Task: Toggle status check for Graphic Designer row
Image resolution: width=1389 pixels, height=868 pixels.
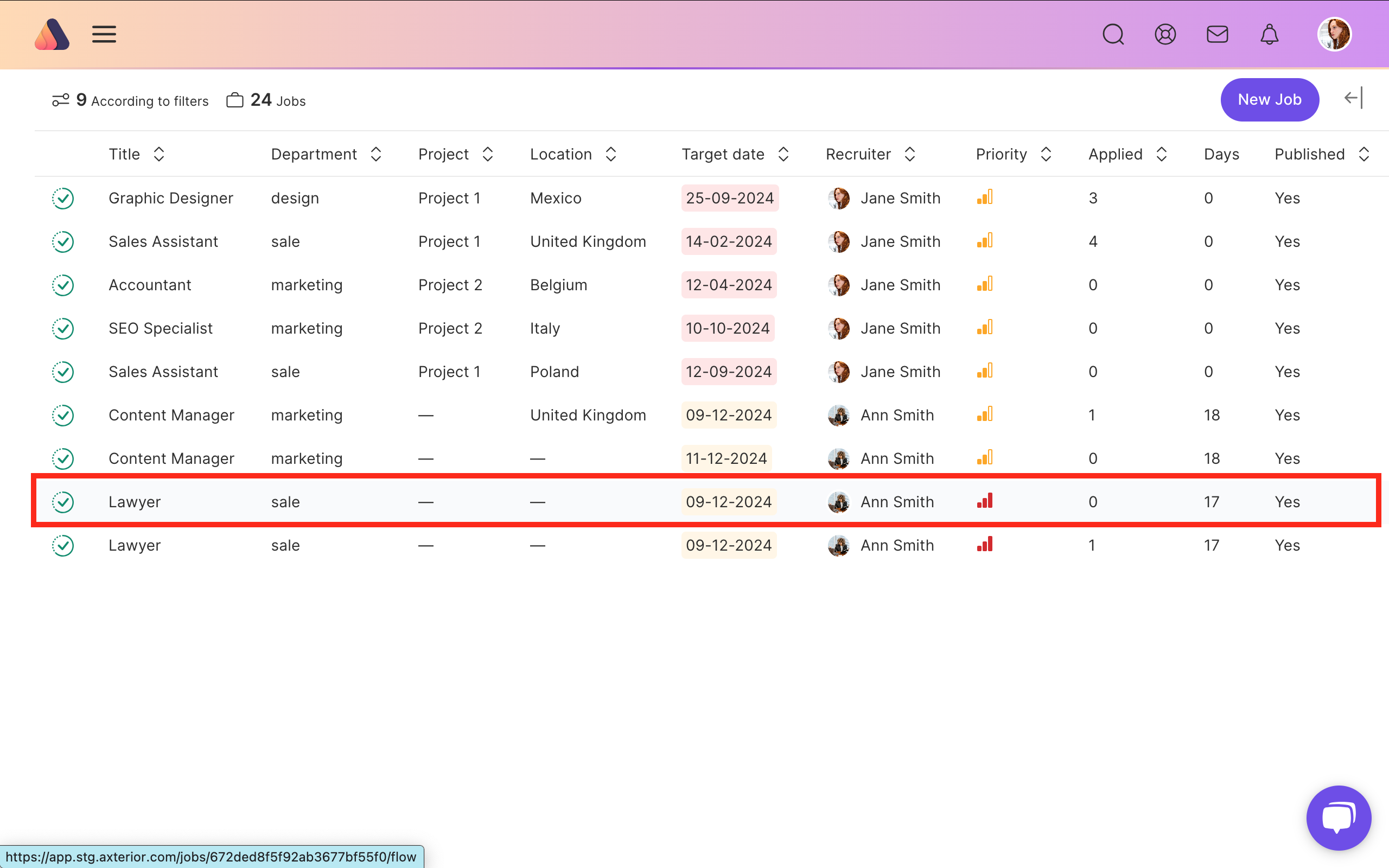Action: tap(63, 199)
